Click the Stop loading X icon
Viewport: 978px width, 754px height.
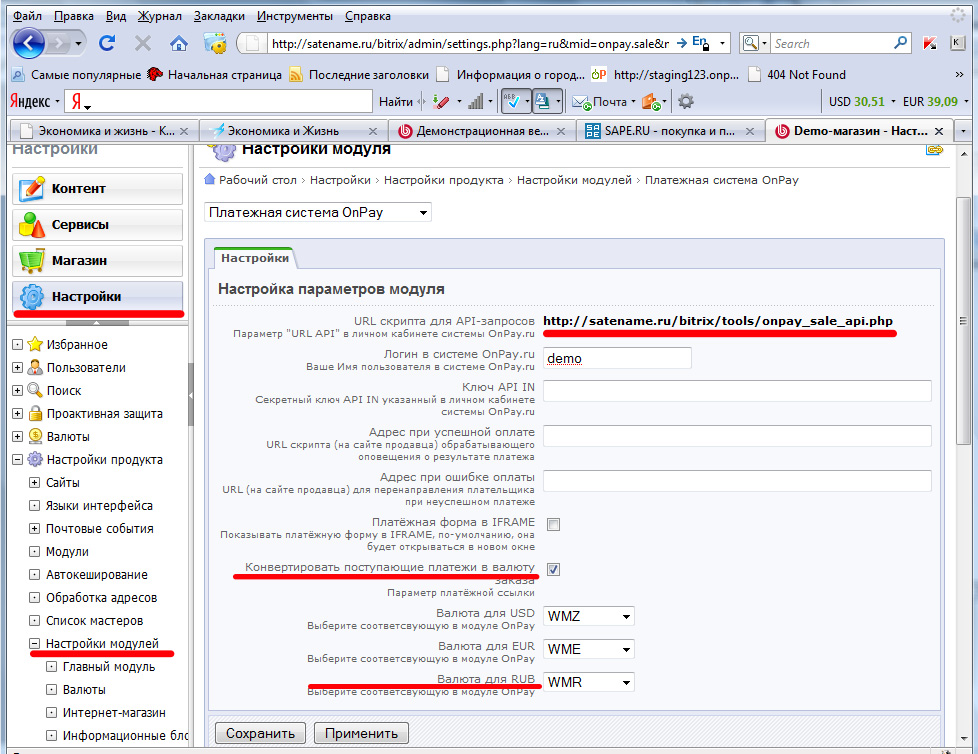click(x=143, y=43)
